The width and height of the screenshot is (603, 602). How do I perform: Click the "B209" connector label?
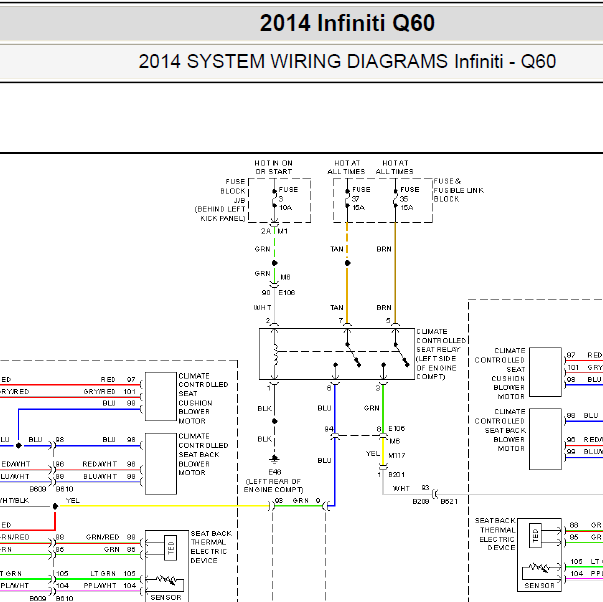point(420,502)
